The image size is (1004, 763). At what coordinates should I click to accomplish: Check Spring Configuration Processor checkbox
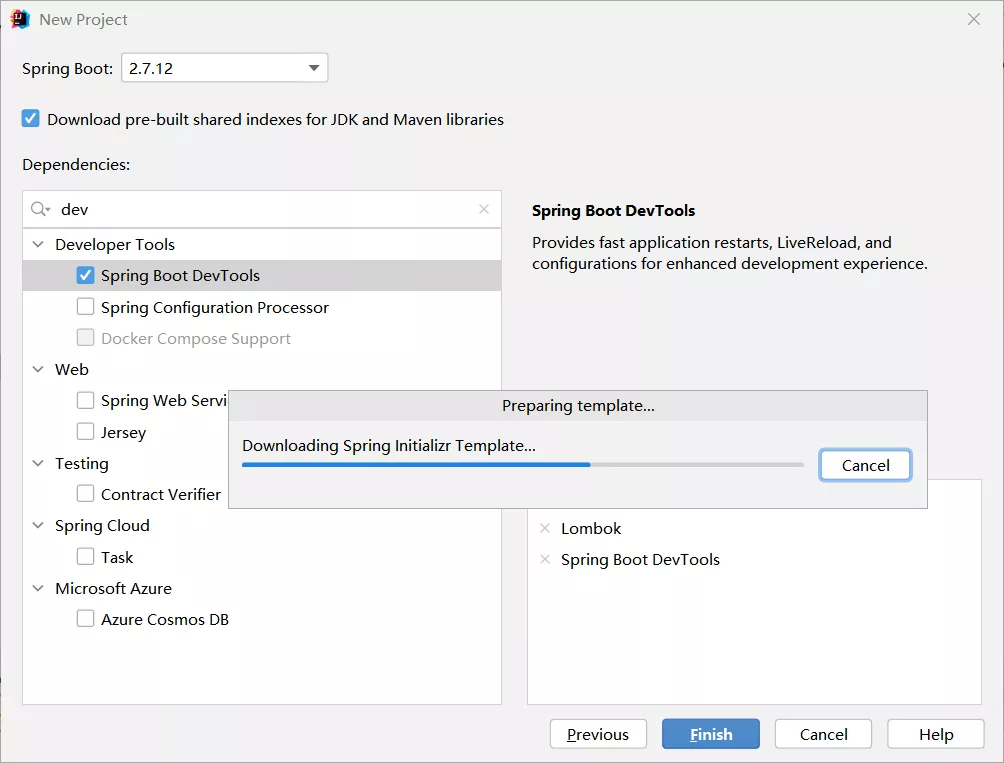[85, 307]
